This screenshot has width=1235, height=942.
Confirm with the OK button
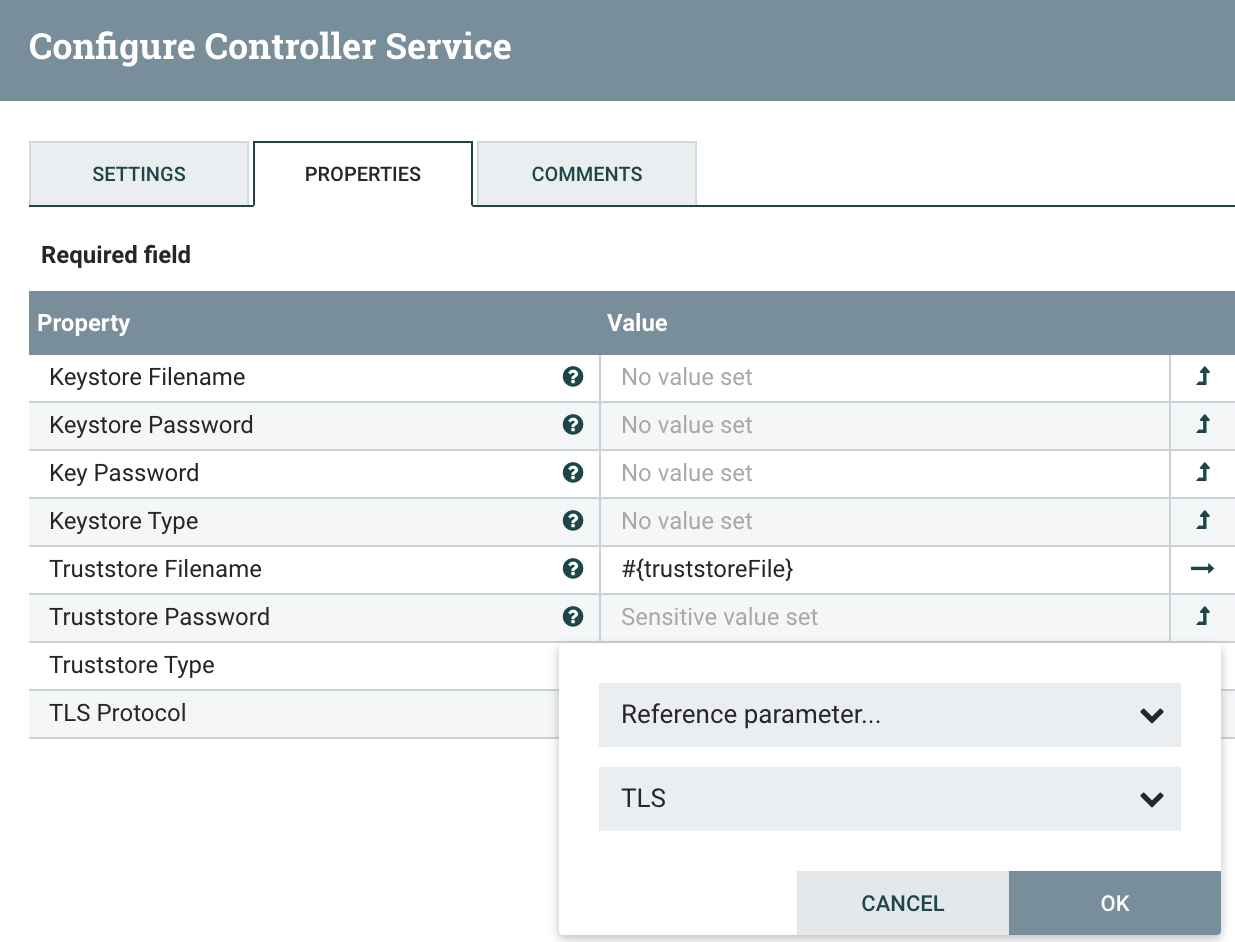(x=1114, y=903)
